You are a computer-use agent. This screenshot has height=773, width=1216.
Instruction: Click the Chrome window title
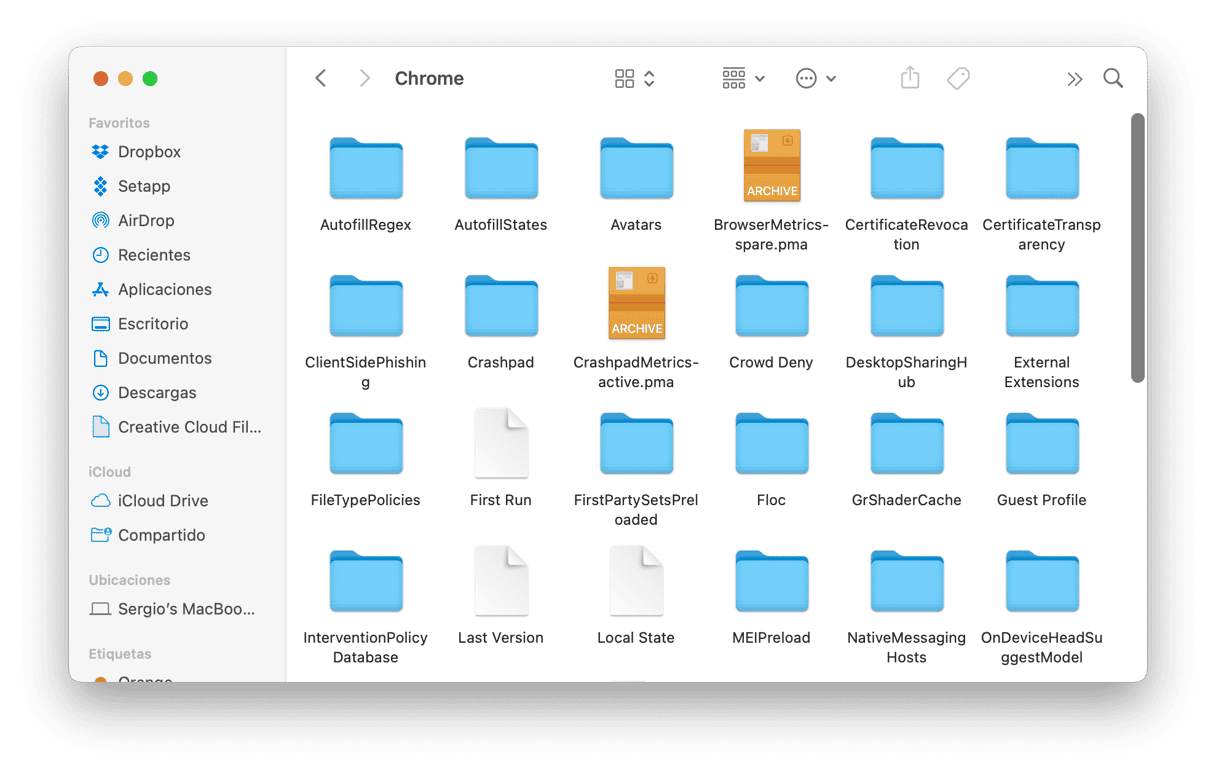429,78
